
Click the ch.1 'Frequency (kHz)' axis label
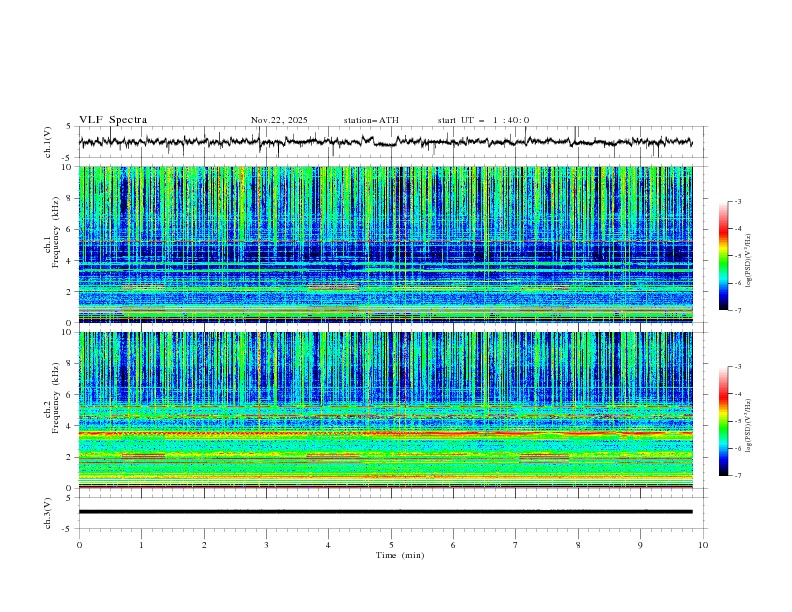click(x=57, y=232)
